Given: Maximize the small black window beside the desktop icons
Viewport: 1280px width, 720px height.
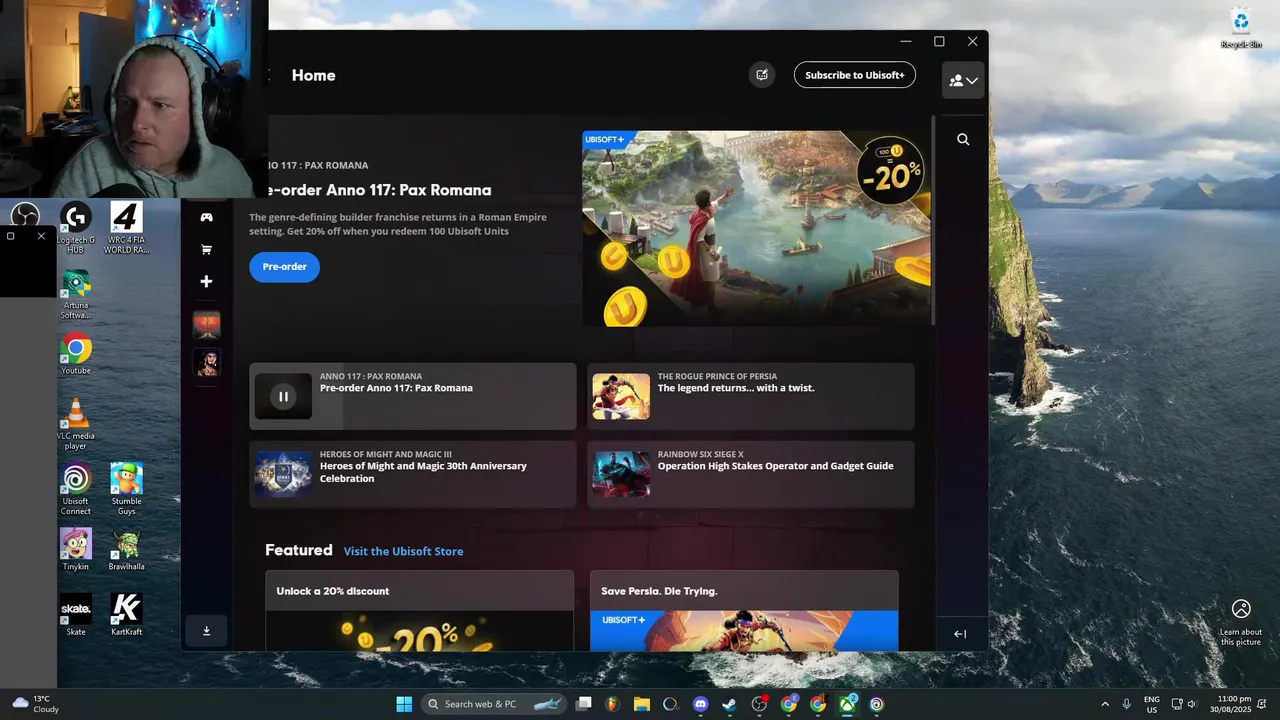Looking at the screenshot, I should pyautogui.click(x=10, y=236).
